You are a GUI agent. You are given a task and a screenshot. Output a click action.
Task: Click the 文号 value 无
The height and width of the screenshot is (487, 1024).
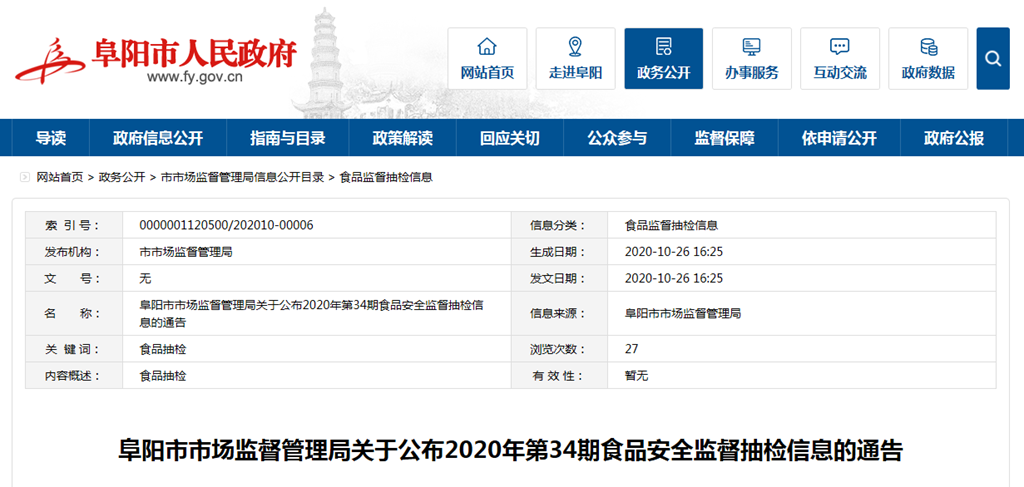coord(145,279)
